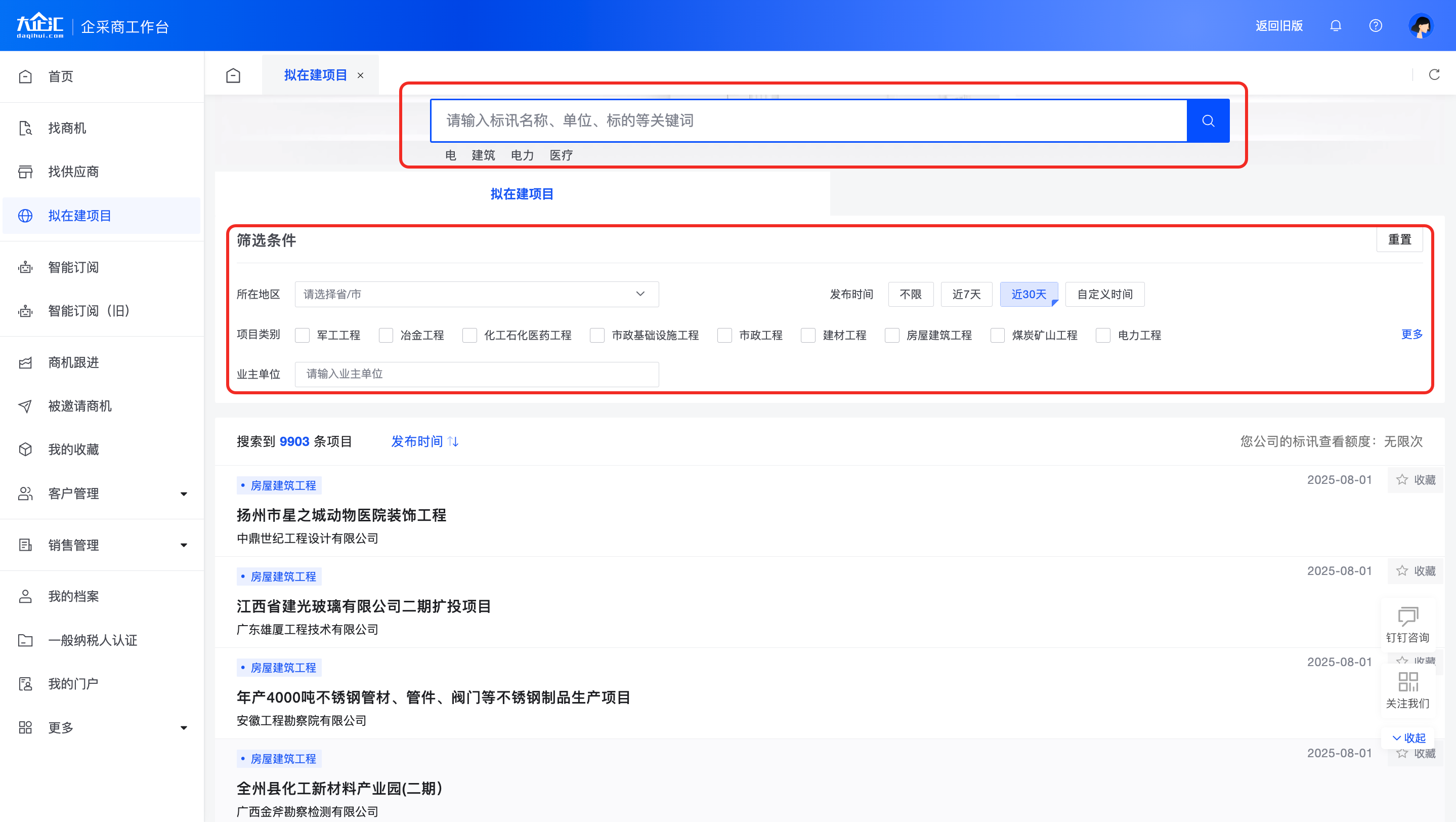Switch to the 拟在建项目 content tab
This screenshot has height=822, width=1456.
522,194
